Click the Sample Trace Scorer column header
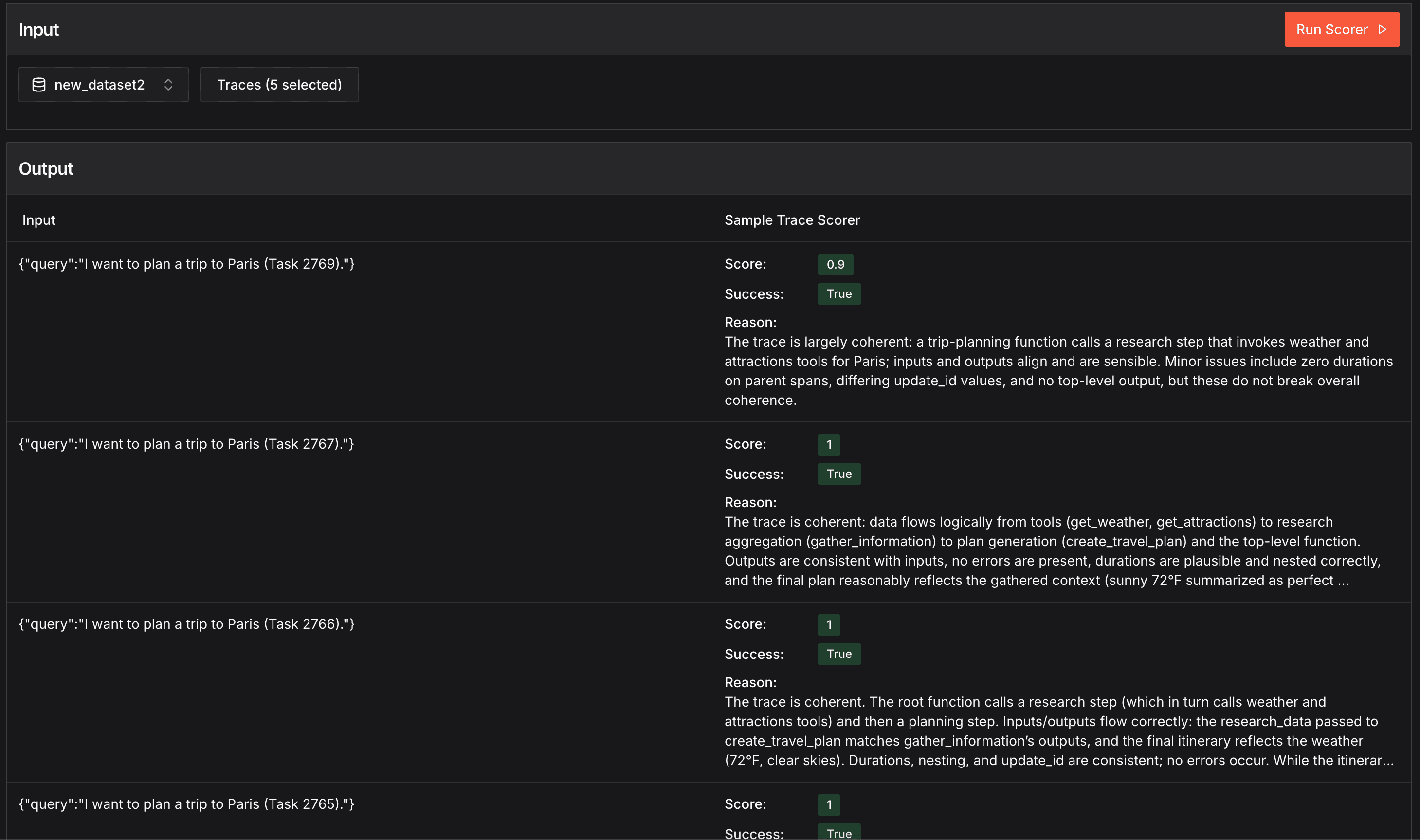The image size is (1420, 840). [792, 220]
